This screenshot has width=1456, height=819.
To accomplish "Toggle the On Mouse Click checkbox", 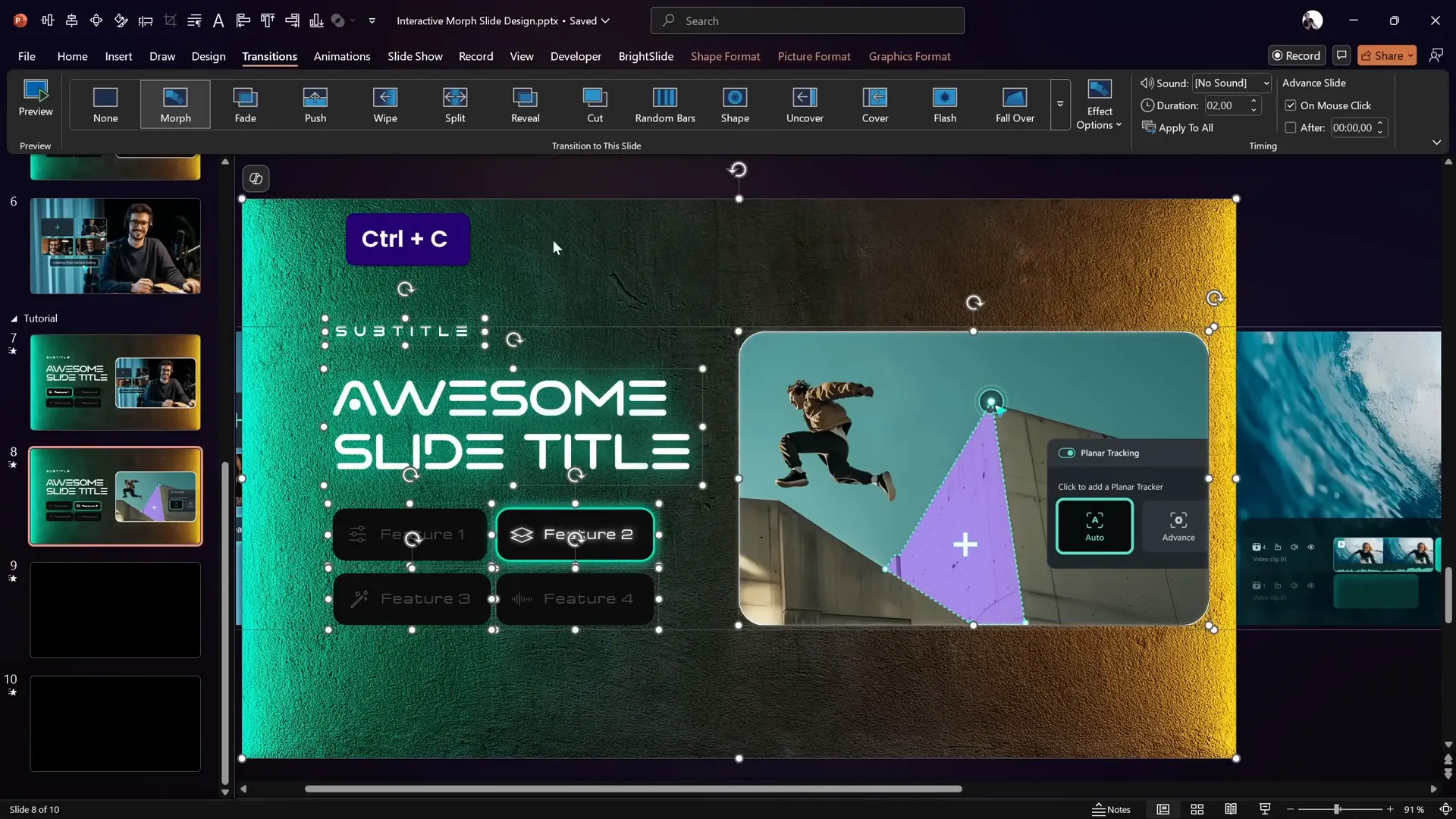I will point(1290,105).
